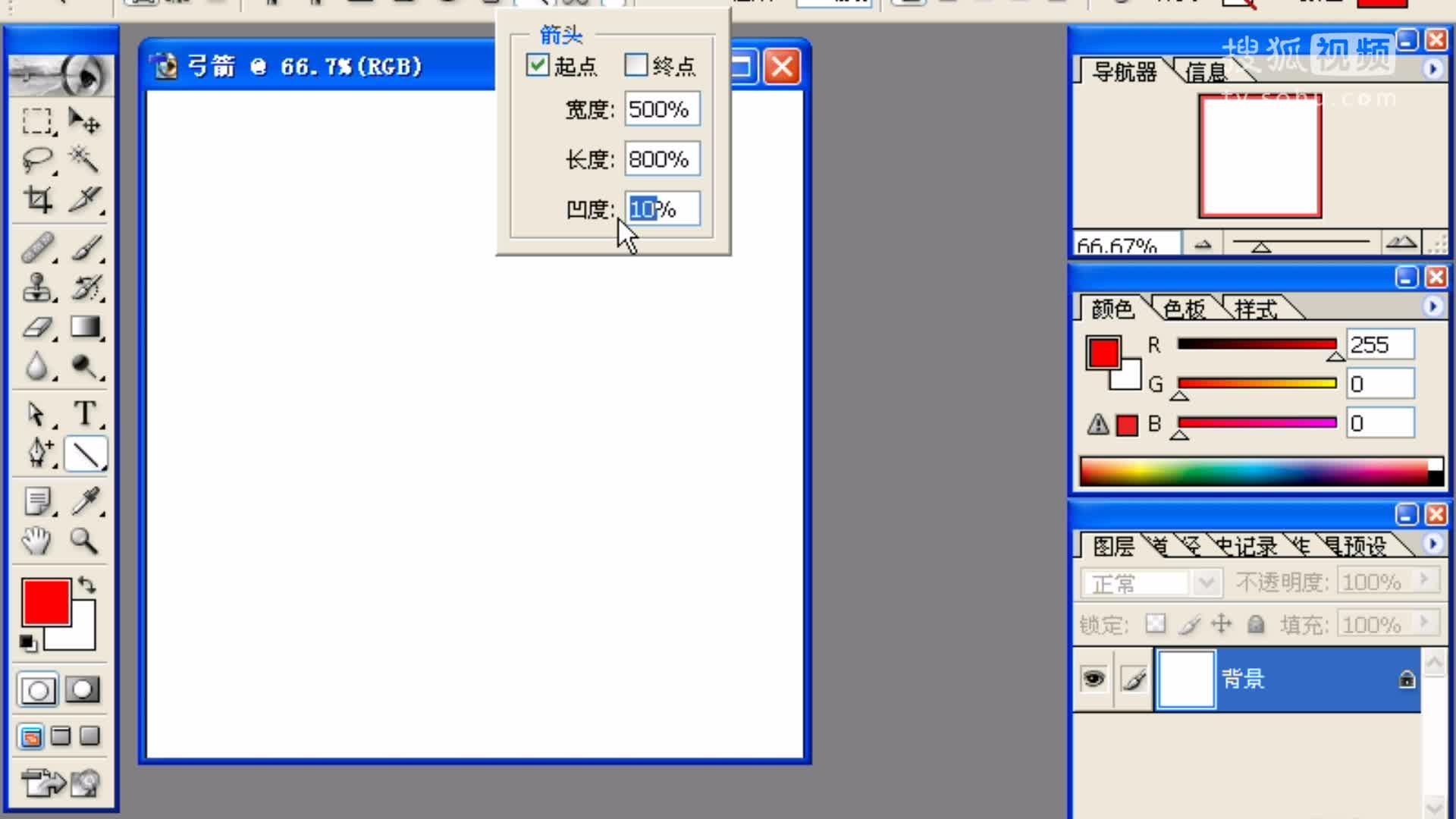The image size is (1456, 819).
Task: Open the 颜色 panel flyout menu
Action: pos(1432,307)
